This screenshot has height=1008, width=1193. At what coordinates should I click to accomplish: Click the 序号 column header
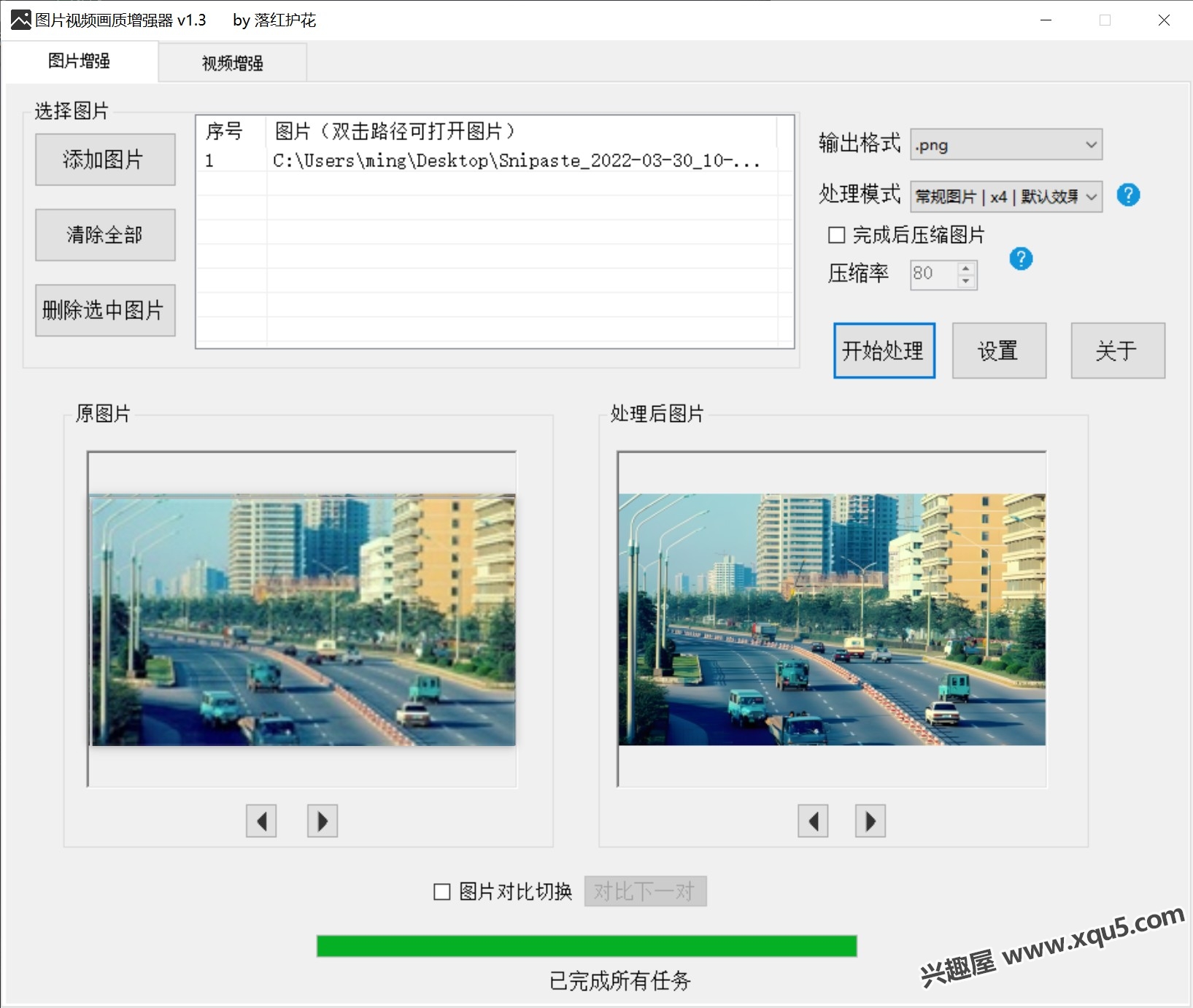[x=231, y=131]
